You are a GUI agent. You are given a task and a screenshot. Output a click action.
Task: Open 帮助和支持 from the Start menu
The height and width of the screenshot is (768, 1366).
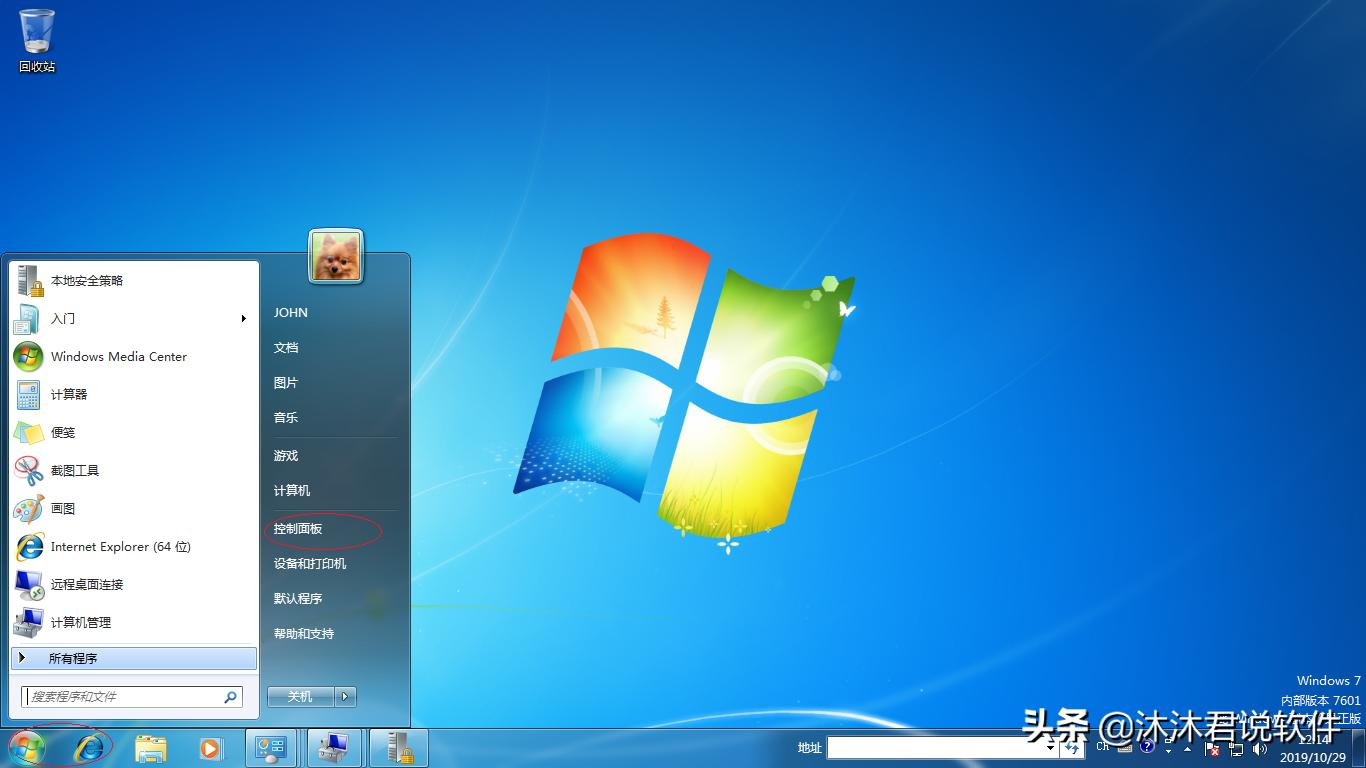(305, 633)
